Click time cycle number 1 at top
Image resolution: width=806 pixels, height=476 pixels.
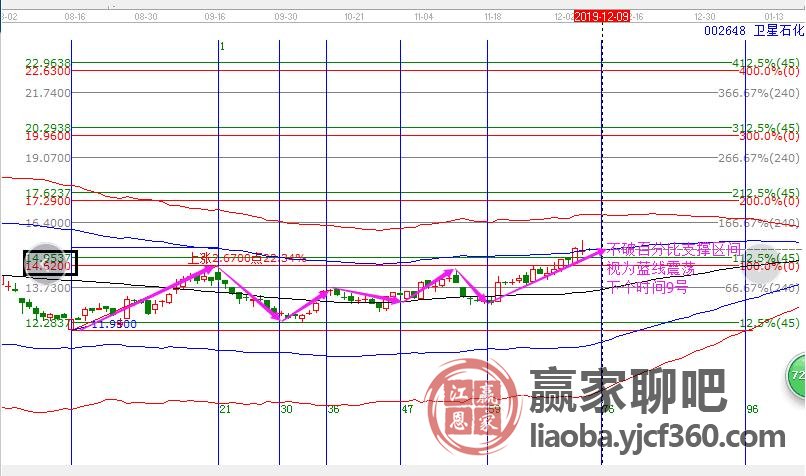[x=222, y=47]
